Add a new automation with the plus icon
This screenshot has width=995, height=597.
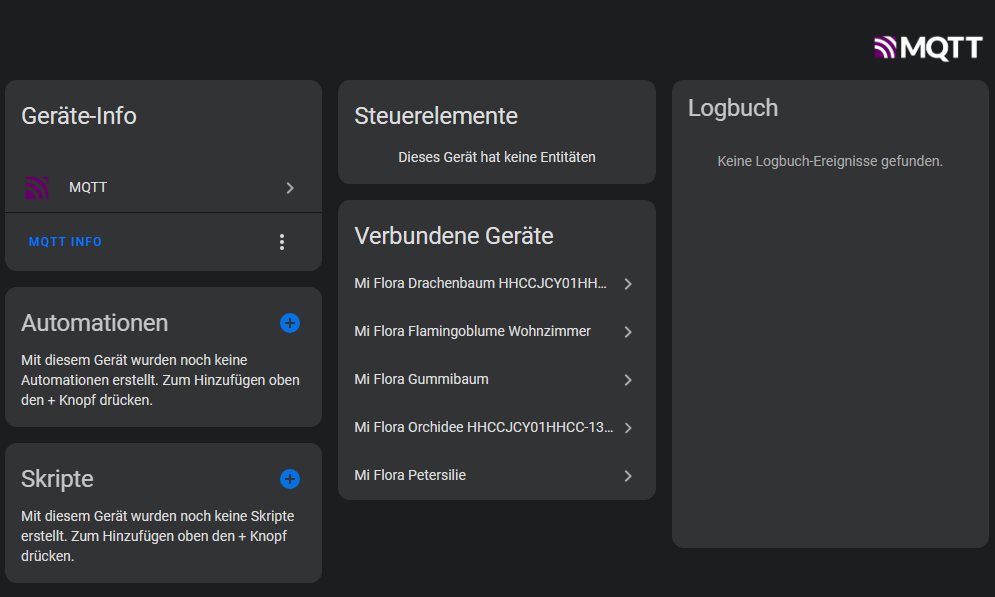point(290,323)
